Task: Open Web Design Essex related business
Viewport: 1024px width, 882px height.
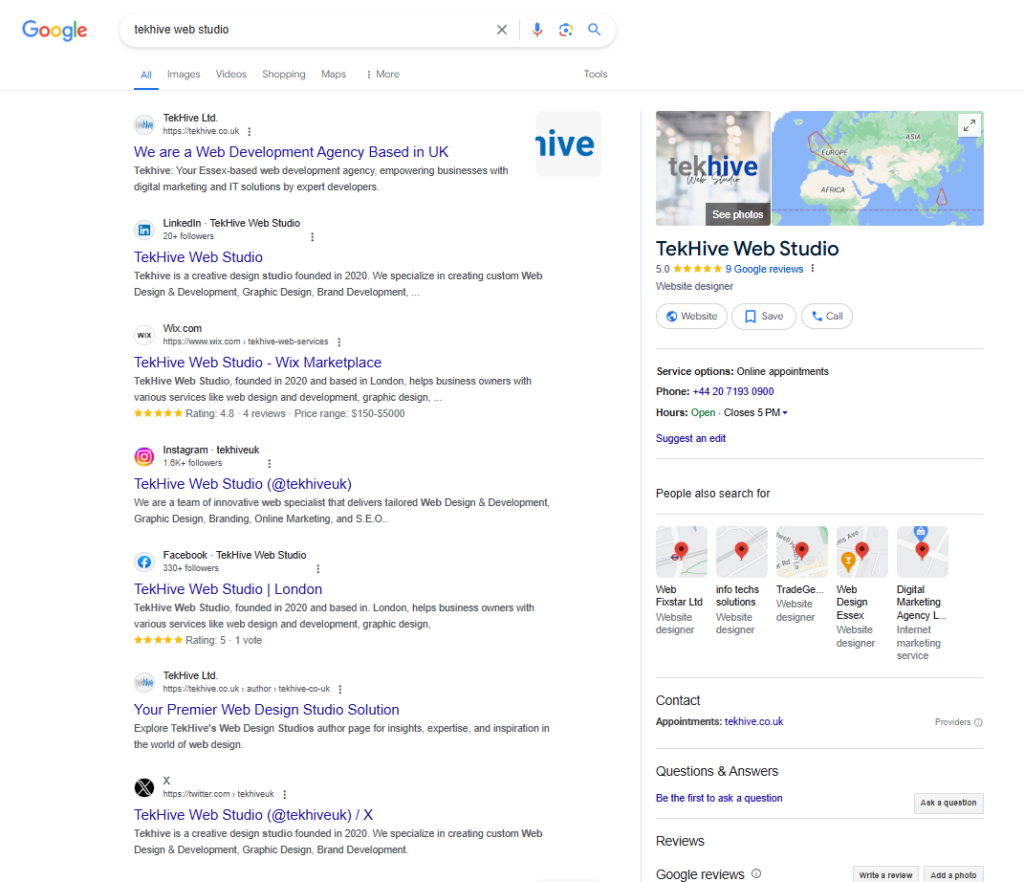Action: (862, 587)
